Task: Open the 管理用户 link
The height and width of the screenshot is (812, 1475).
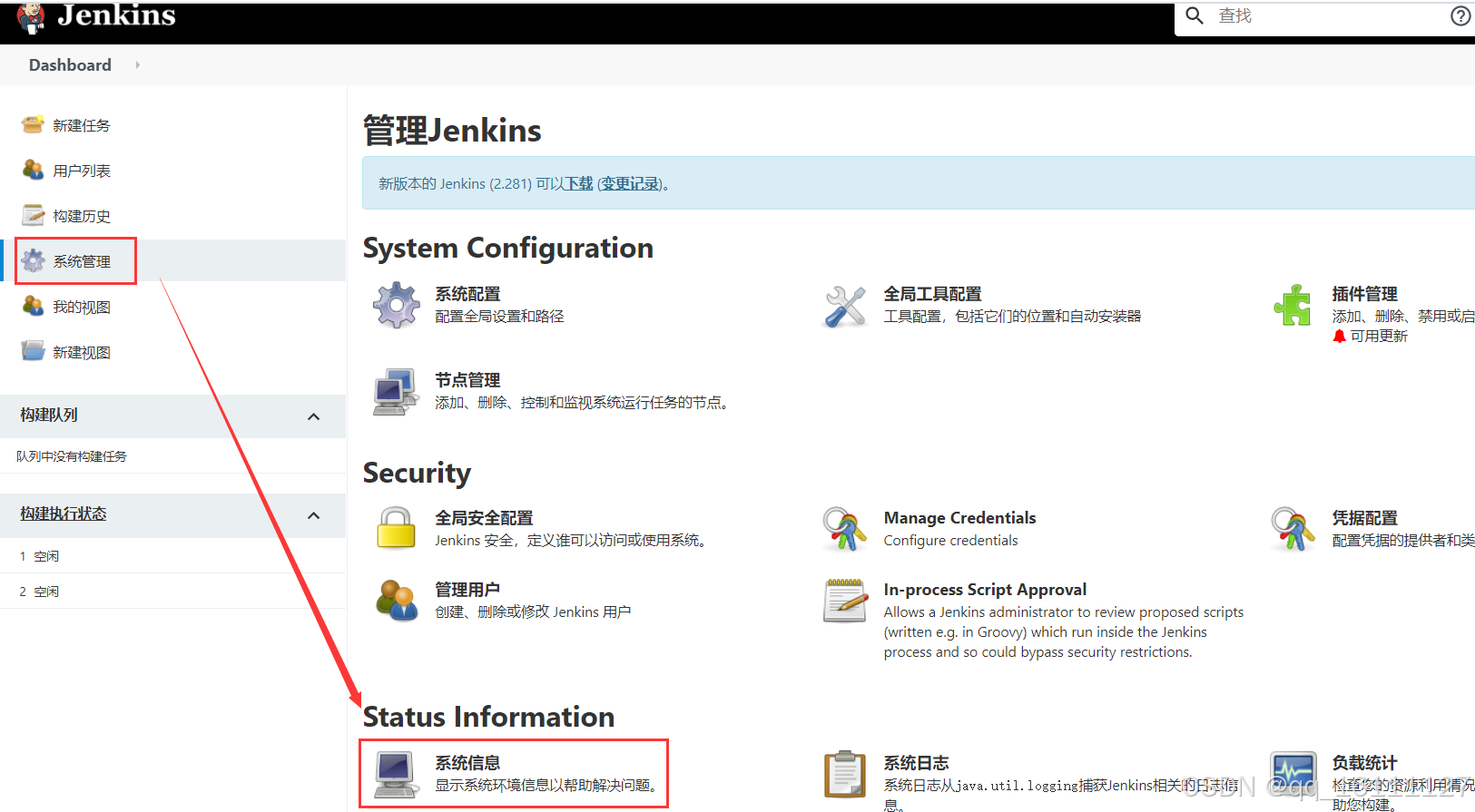Action: point(467,590)
